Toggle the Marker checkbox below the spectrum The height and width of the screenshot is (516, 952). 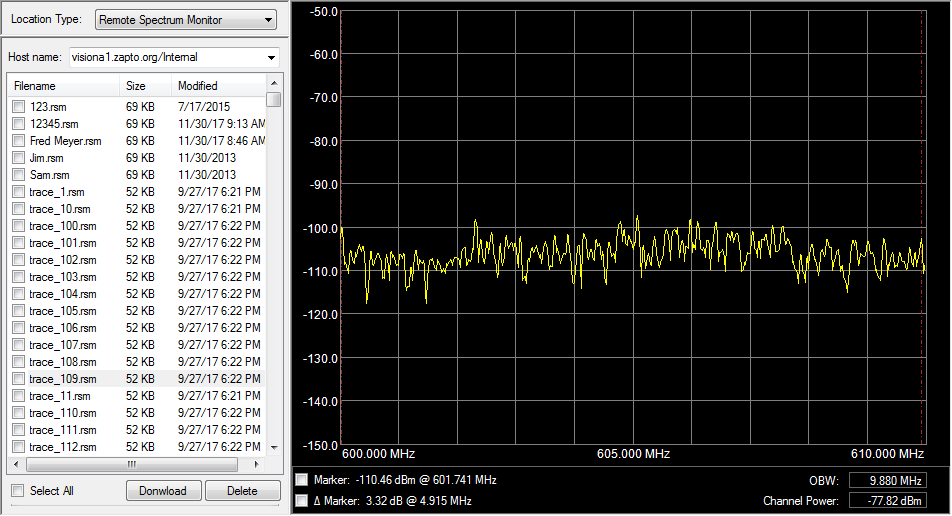click(303, 480)
